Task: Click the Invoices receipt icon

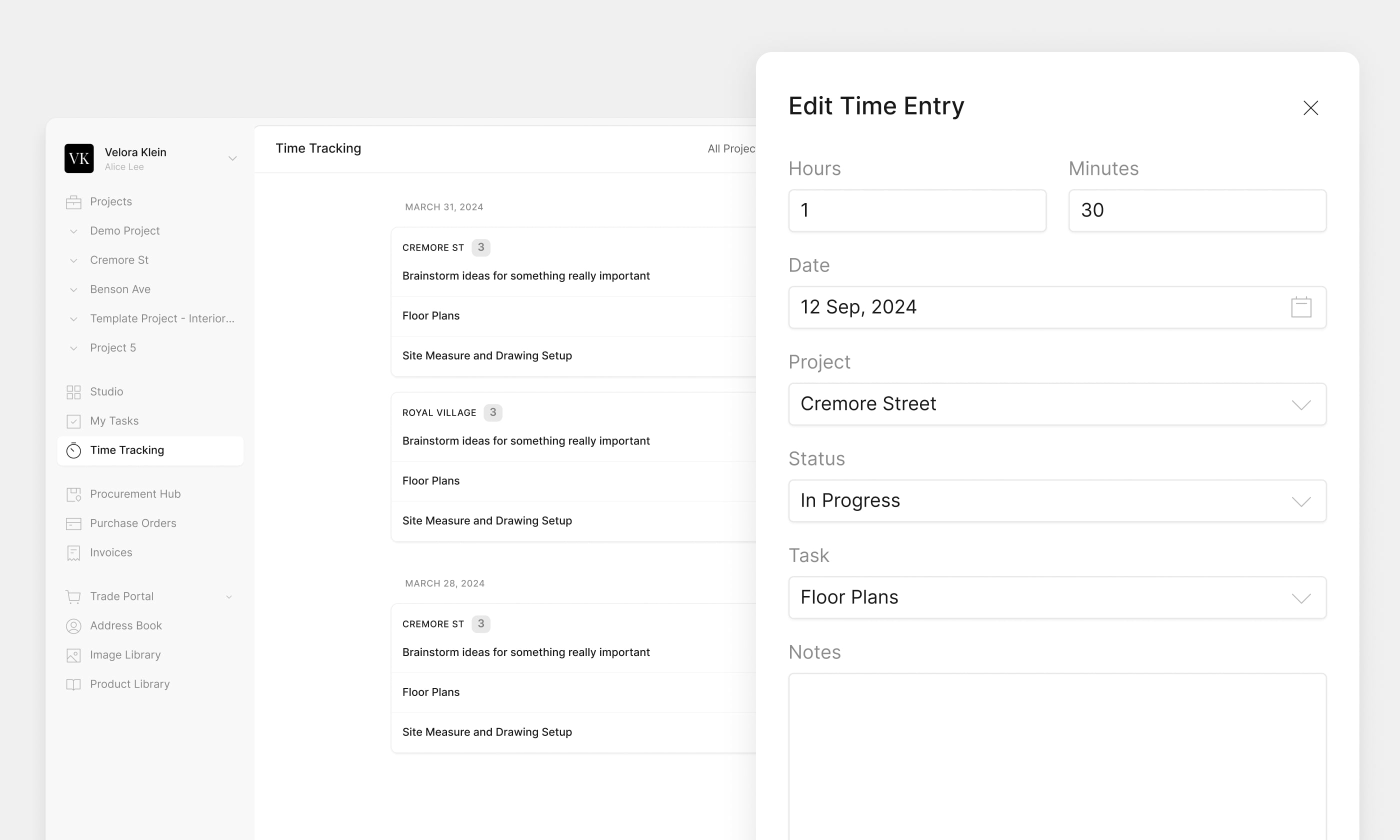Action: tap(73, 553)
